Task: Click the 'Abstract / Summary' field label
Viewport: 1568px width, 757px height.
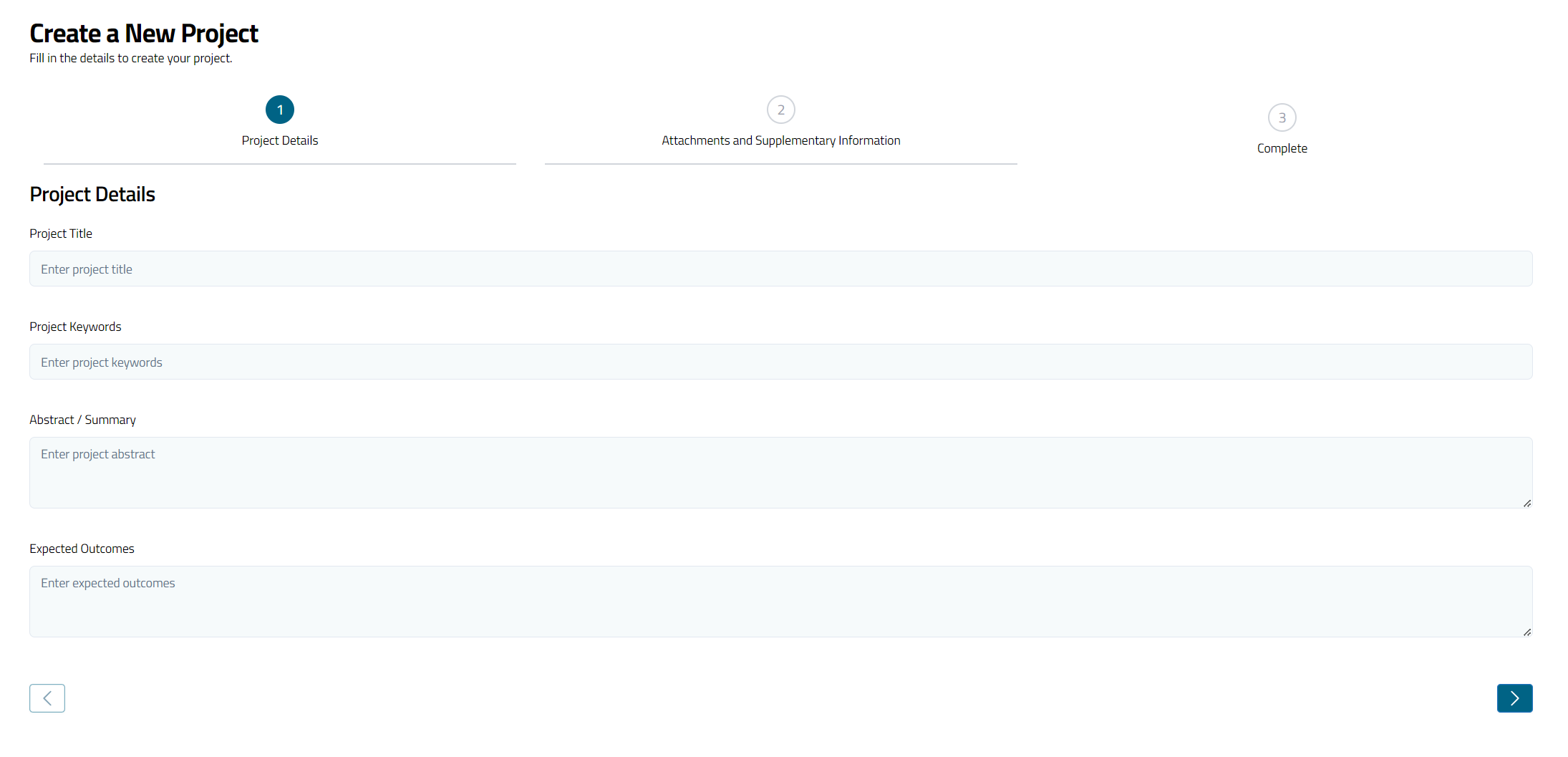Action: (82, 420)
